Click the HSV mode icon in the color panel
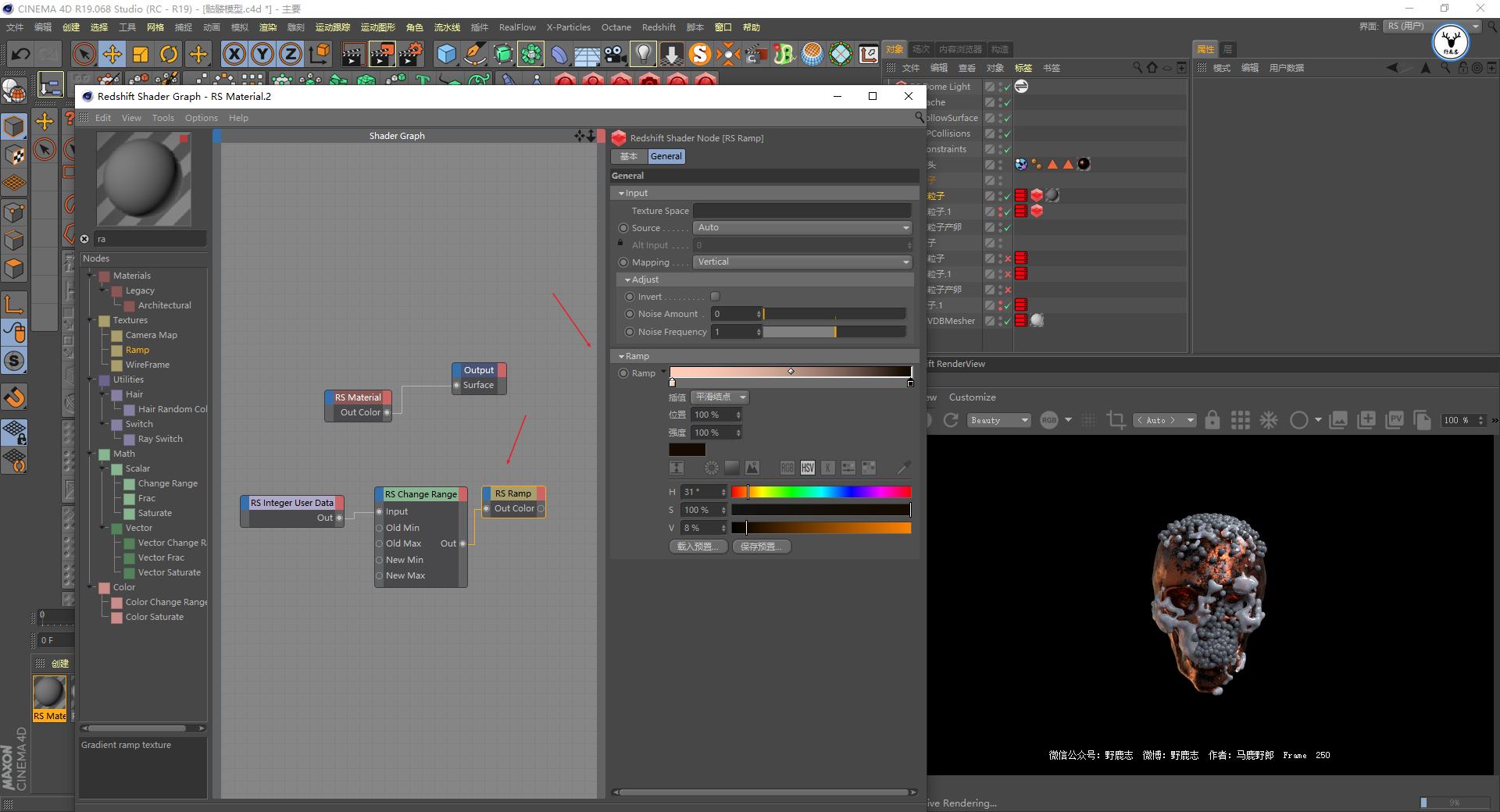 coord(807,468)
